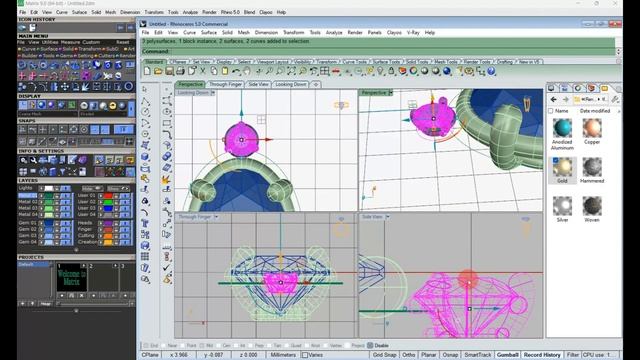This screenshot has height=360, width=640.
Task: Open the V-Ray menu
Action: (413, 33)
